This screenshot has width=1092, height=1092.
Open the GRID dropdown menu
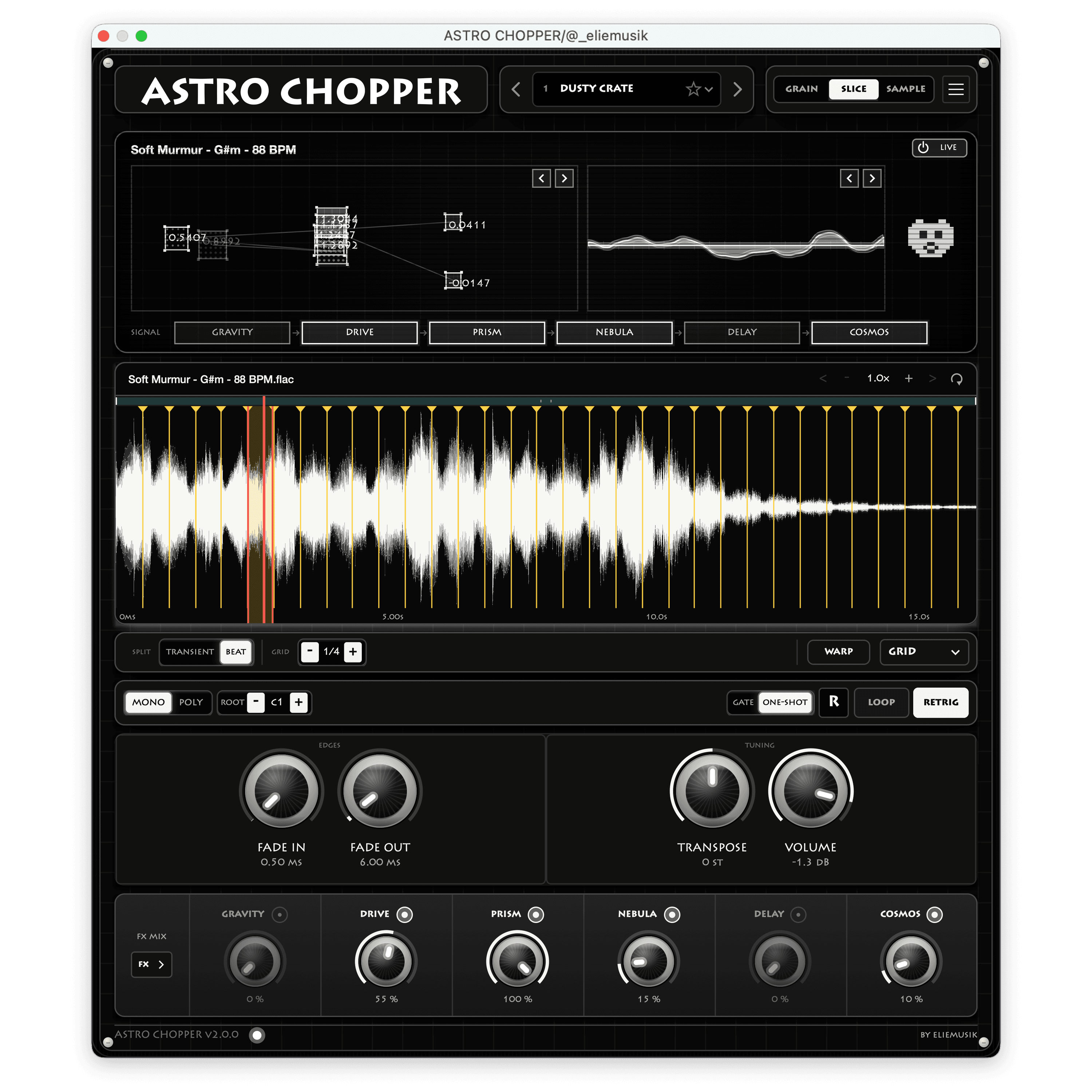(x=923, y=652)
